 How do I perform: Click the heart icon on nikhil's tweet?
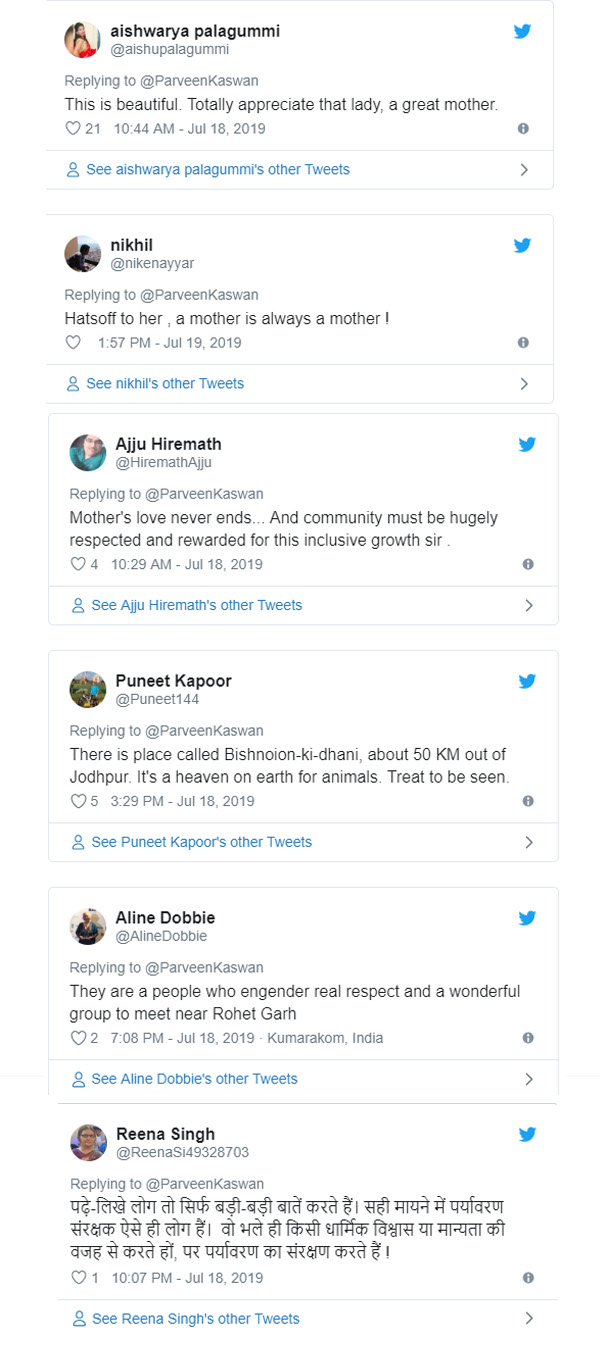coord(72,343)
